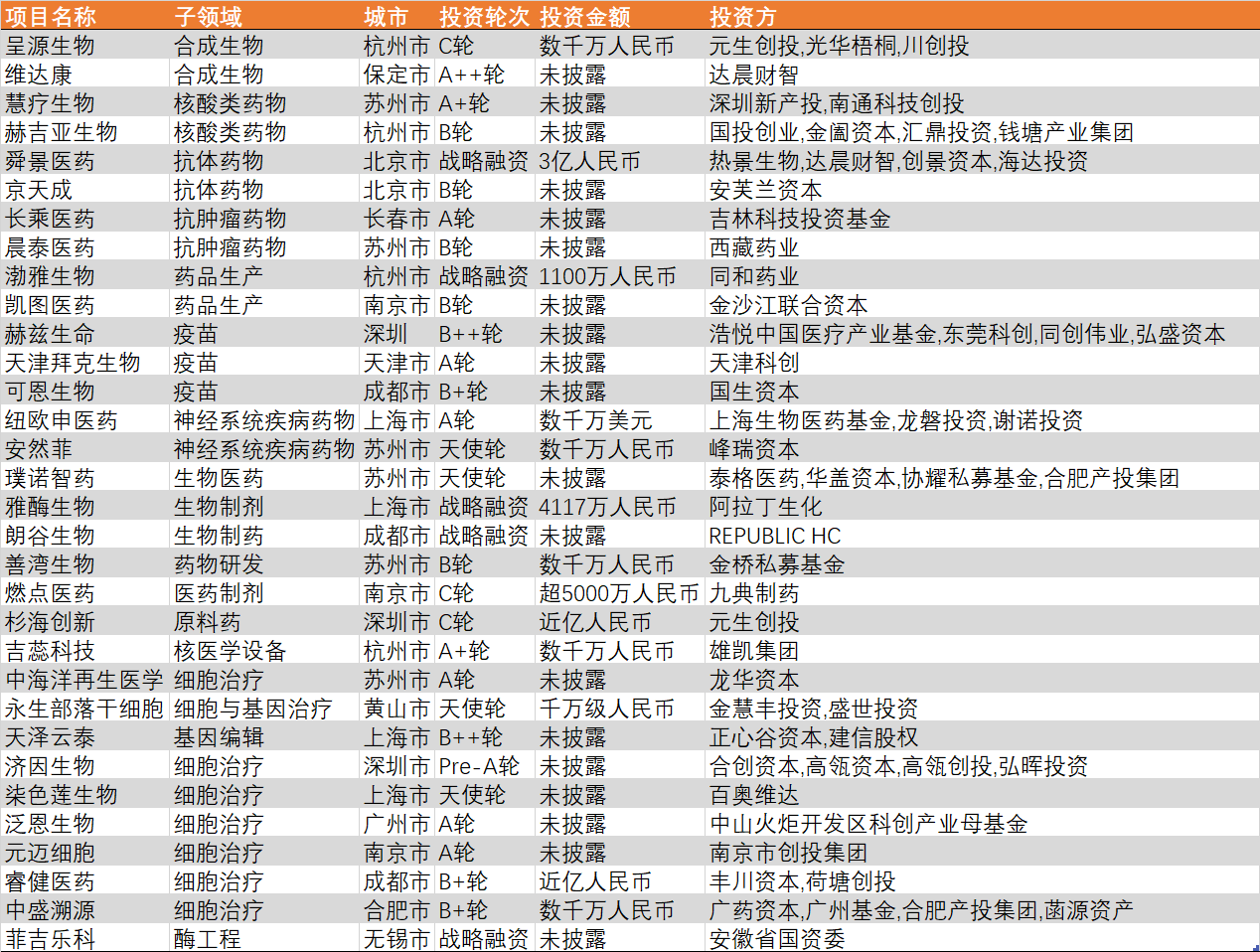Select project 赫吉亚生物
This screenshot has width=1260, height=952.
coord(62,132)
